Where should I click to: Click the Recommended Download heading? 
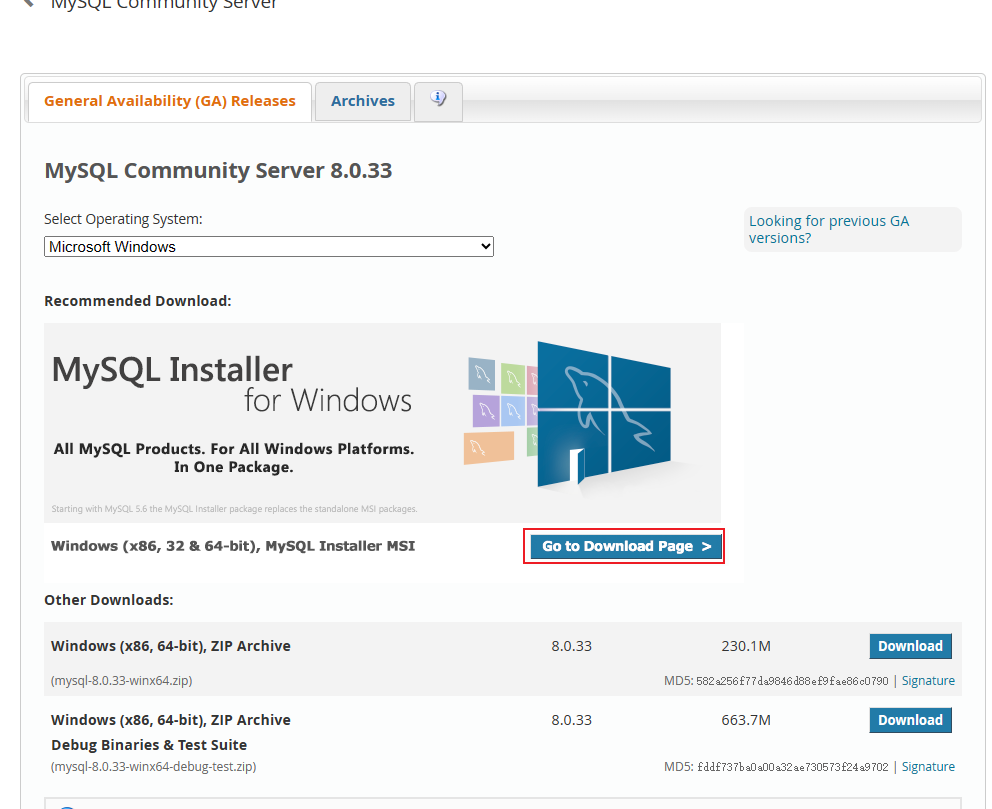coord(138,301)
